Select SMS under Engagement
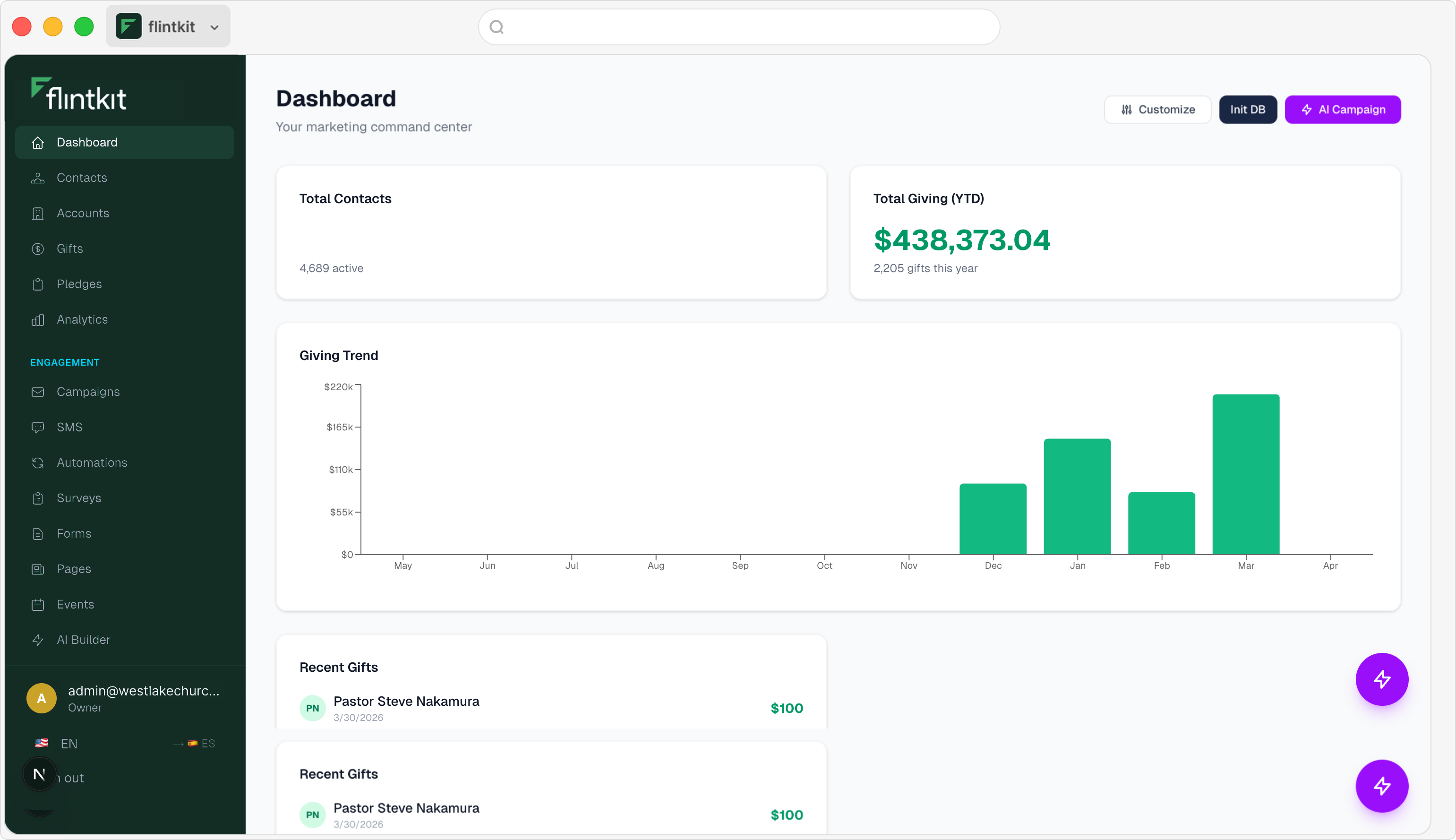Viewport: 1456px width, 840px height. (125, 428)
